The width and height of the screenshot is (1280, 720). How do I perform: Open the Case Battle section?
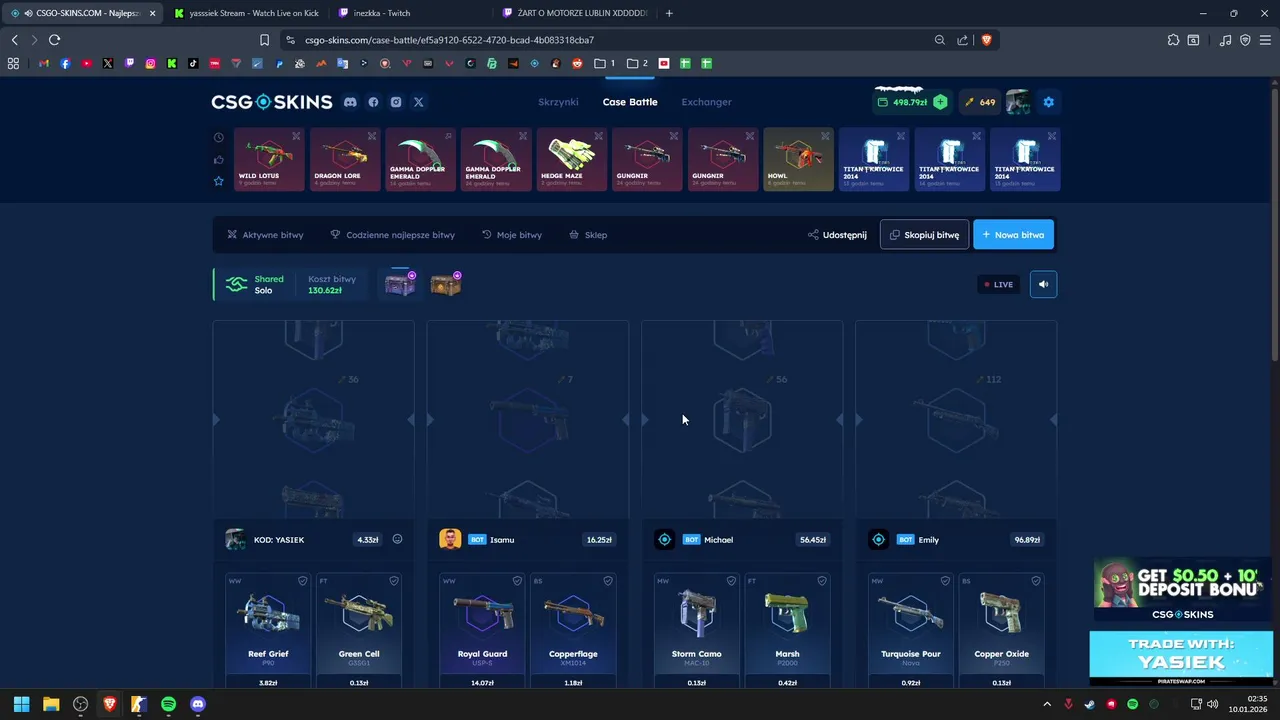click(630, 102)
